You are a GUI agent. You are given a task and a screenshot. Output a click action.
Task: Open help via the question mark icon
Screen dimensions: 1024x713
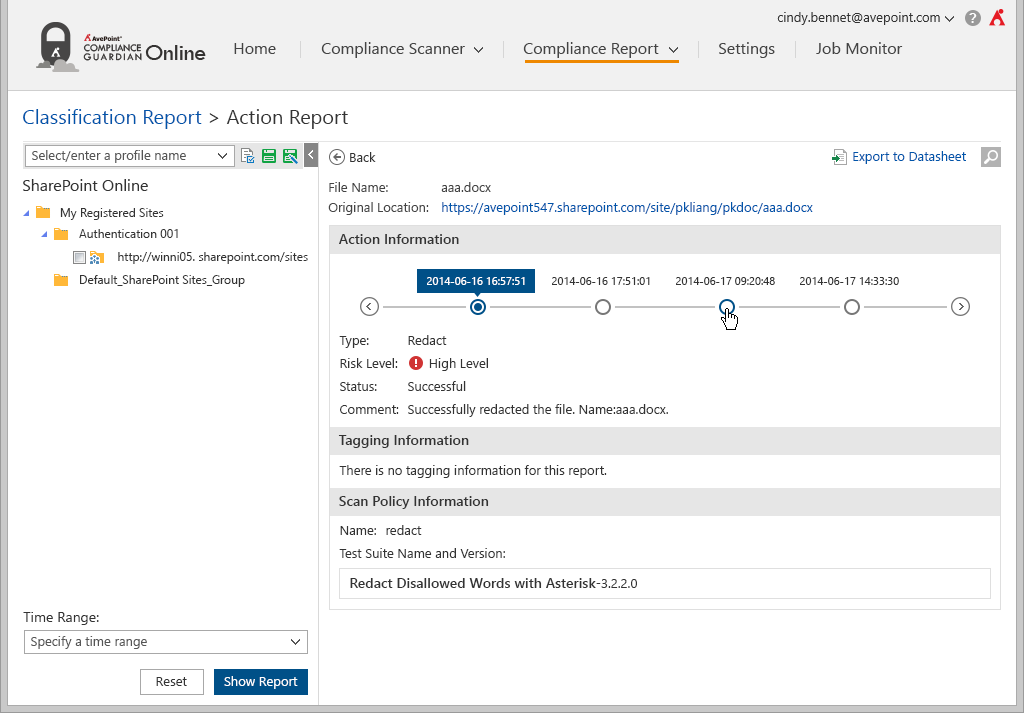click(x=973, y=18)
